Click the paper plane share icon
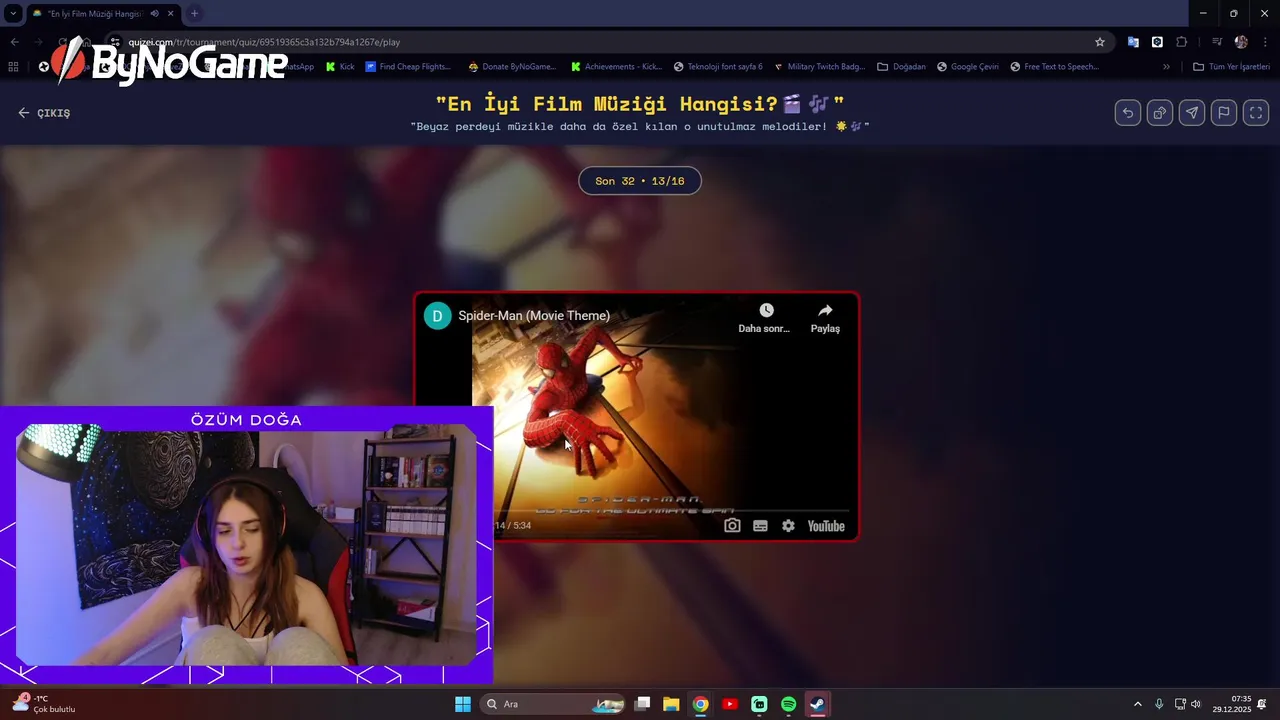Viewport: 1280px width, 720px height. click(x=1192, y=113)
